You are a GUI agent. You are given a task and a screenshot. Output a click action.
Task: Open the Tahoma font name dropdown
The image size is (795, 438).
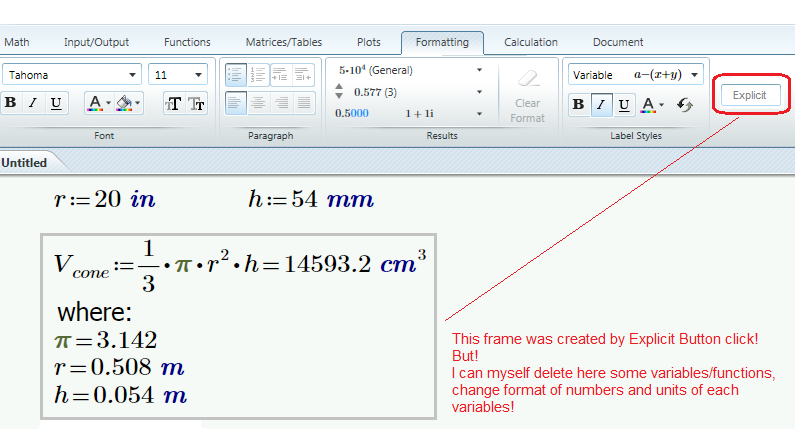click(71, 75)
